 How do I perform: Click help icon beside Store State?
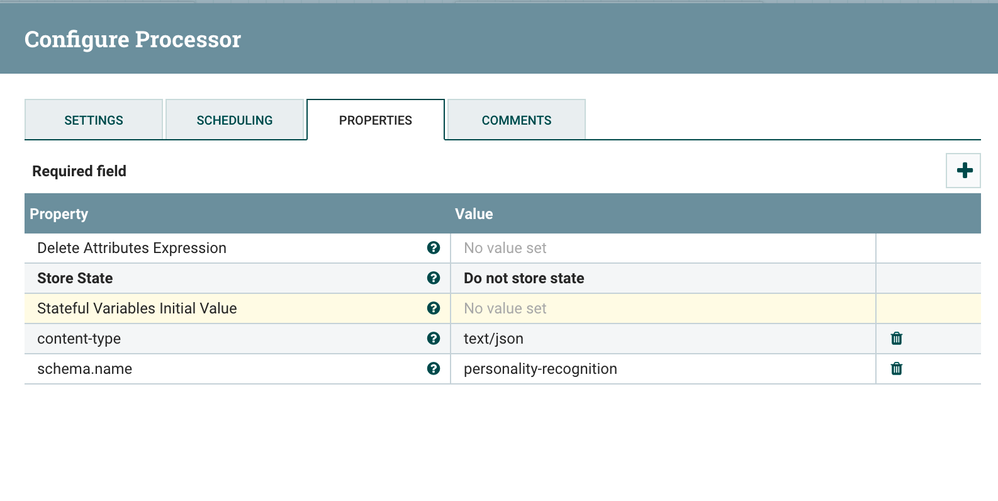pyautogui.click(x=433, y=278)
